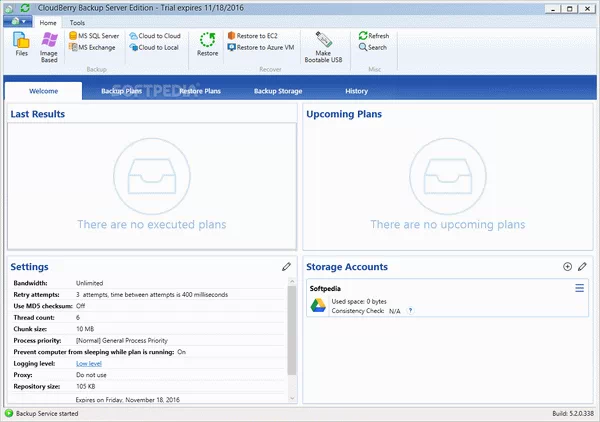Click the Low level logging link
600x422 pixels.
click(89, 363)
